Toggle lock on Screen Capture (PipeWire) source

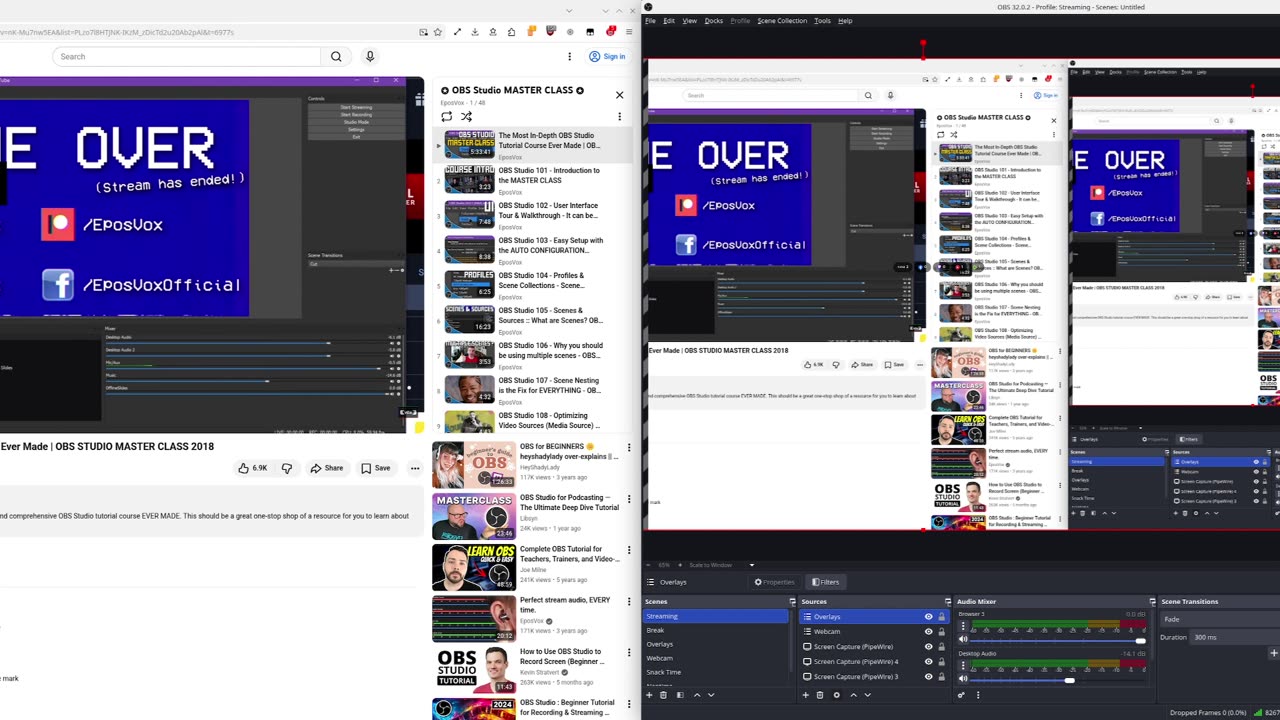point(941,647)
